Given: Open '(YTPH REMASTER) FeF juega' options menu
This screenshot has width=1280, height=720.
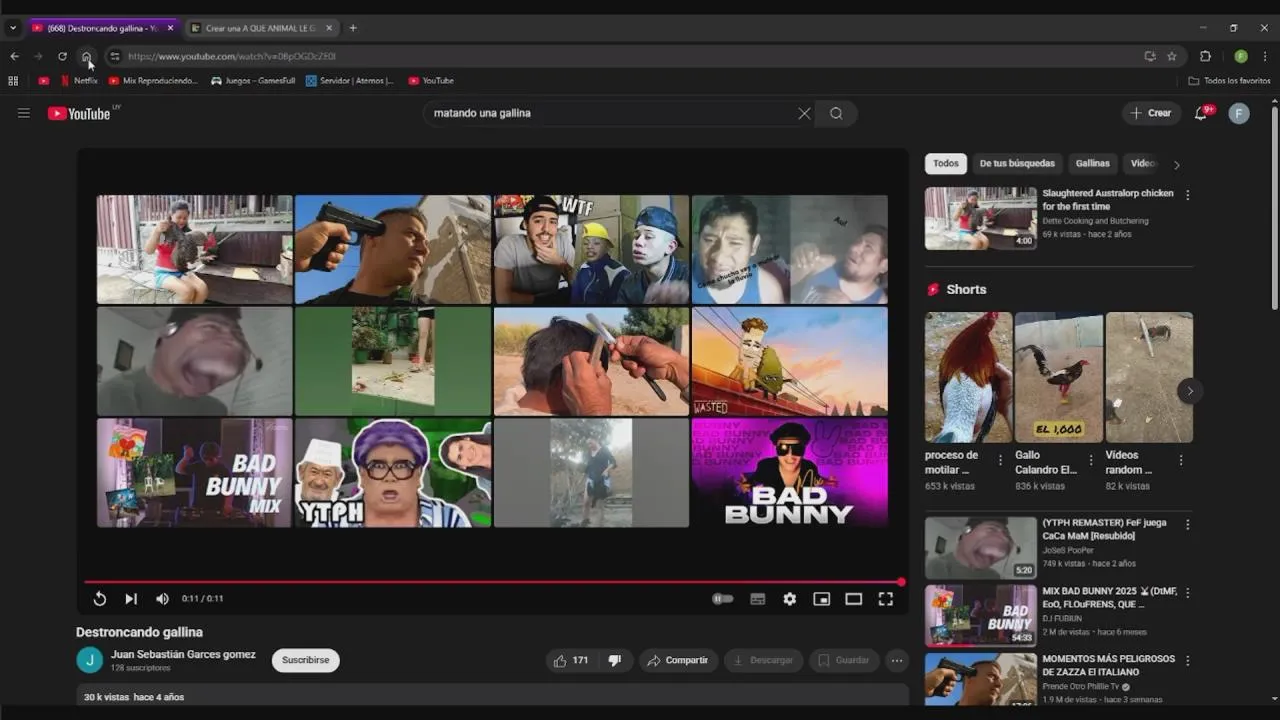Looking at the screenshot, I should click(1188, 525).
